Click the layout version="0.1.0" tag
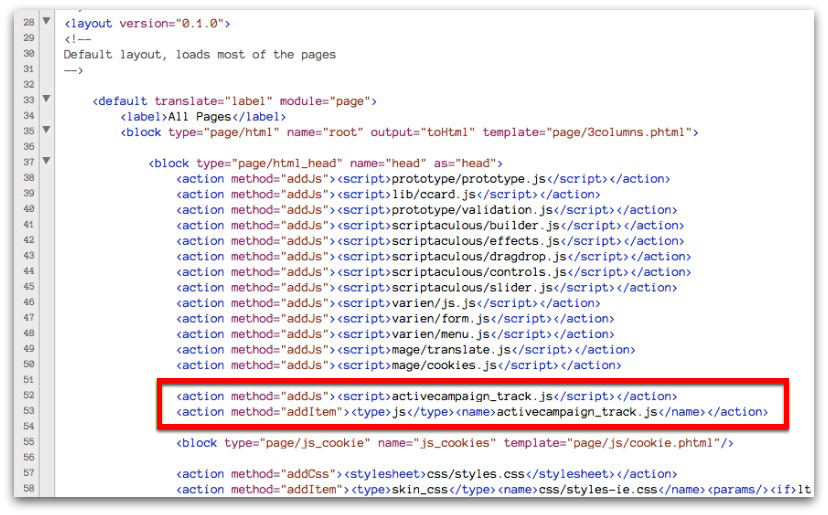The image size is (828, 515). (147, 24)
